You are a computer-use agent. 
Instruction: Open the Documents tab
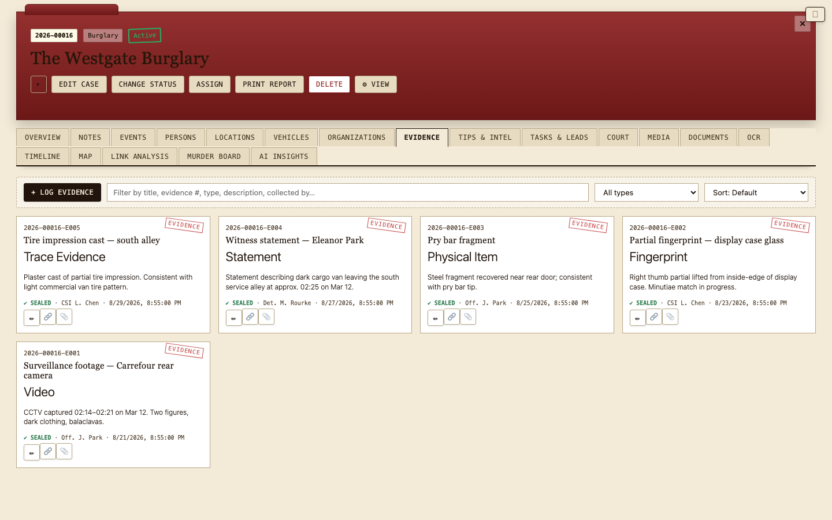point(708,137)
